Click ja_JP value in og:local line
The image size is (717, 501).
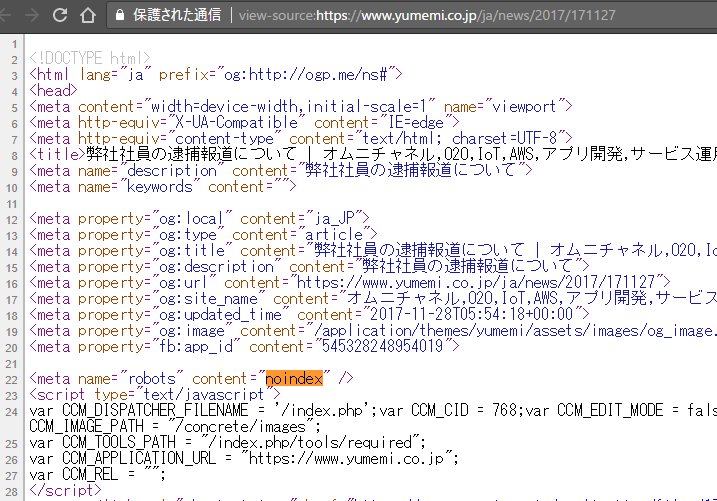click(335, 219)
